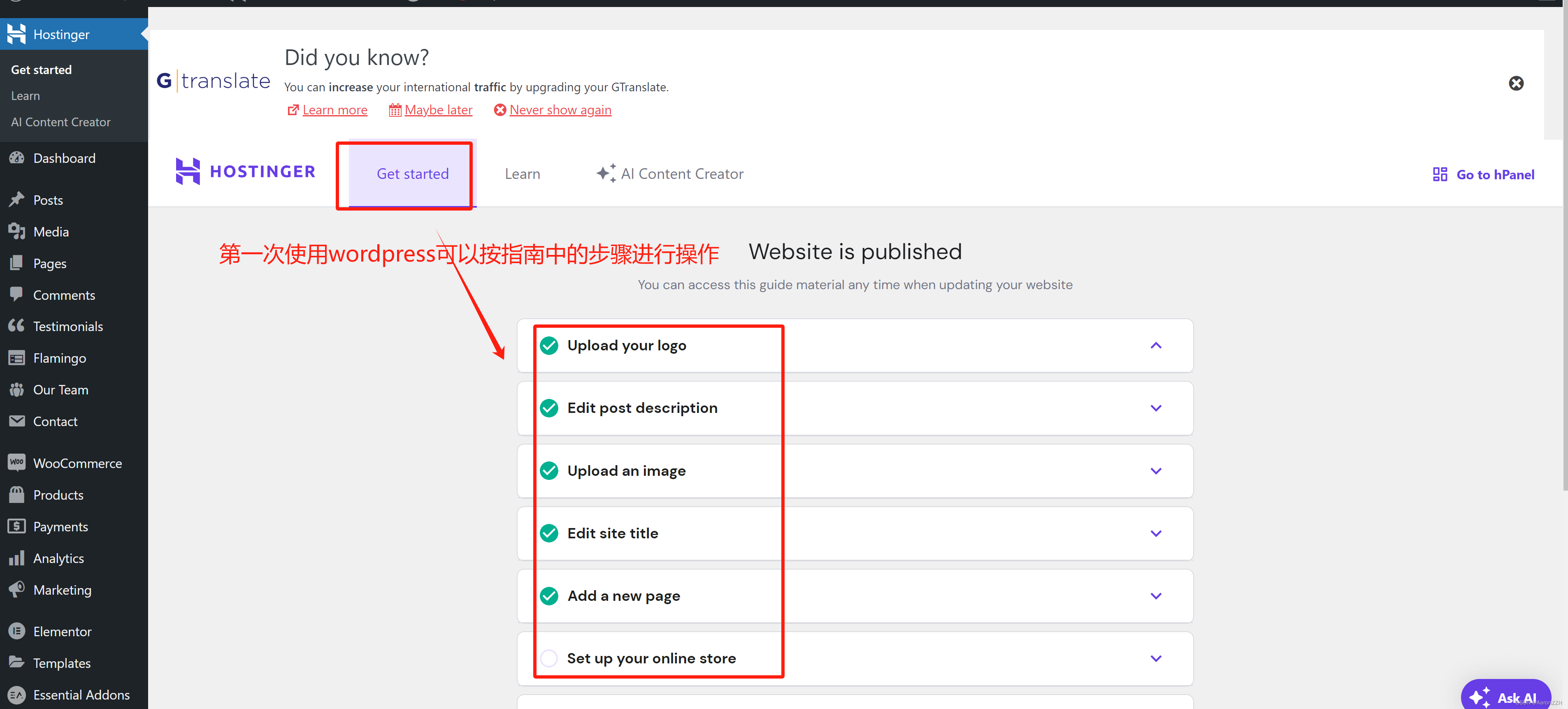Open the Elementor sidebar icon
Screen dimensions: 1568x709
(16, 631)
